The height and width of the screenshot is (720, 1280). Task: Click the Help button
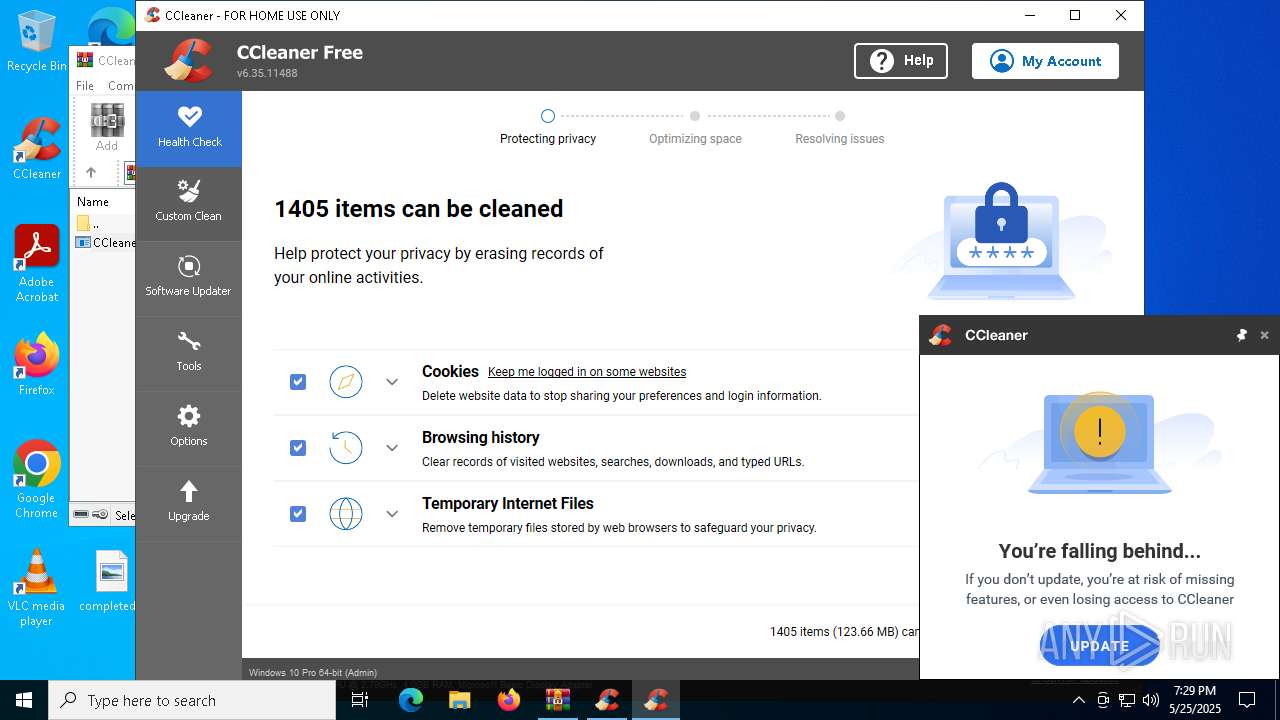(x=901, y=61)
